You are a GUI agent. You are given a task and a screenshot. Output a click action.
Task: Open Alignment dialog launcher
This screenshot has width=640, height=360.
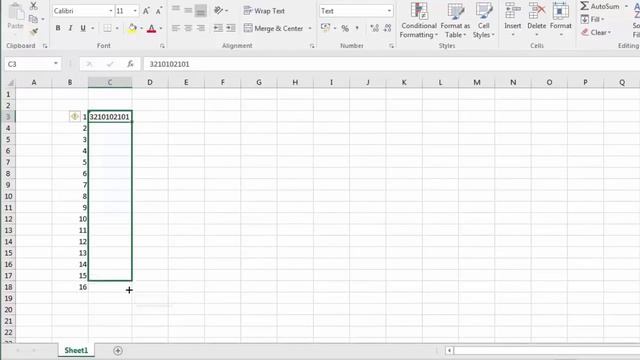[312, 46]
